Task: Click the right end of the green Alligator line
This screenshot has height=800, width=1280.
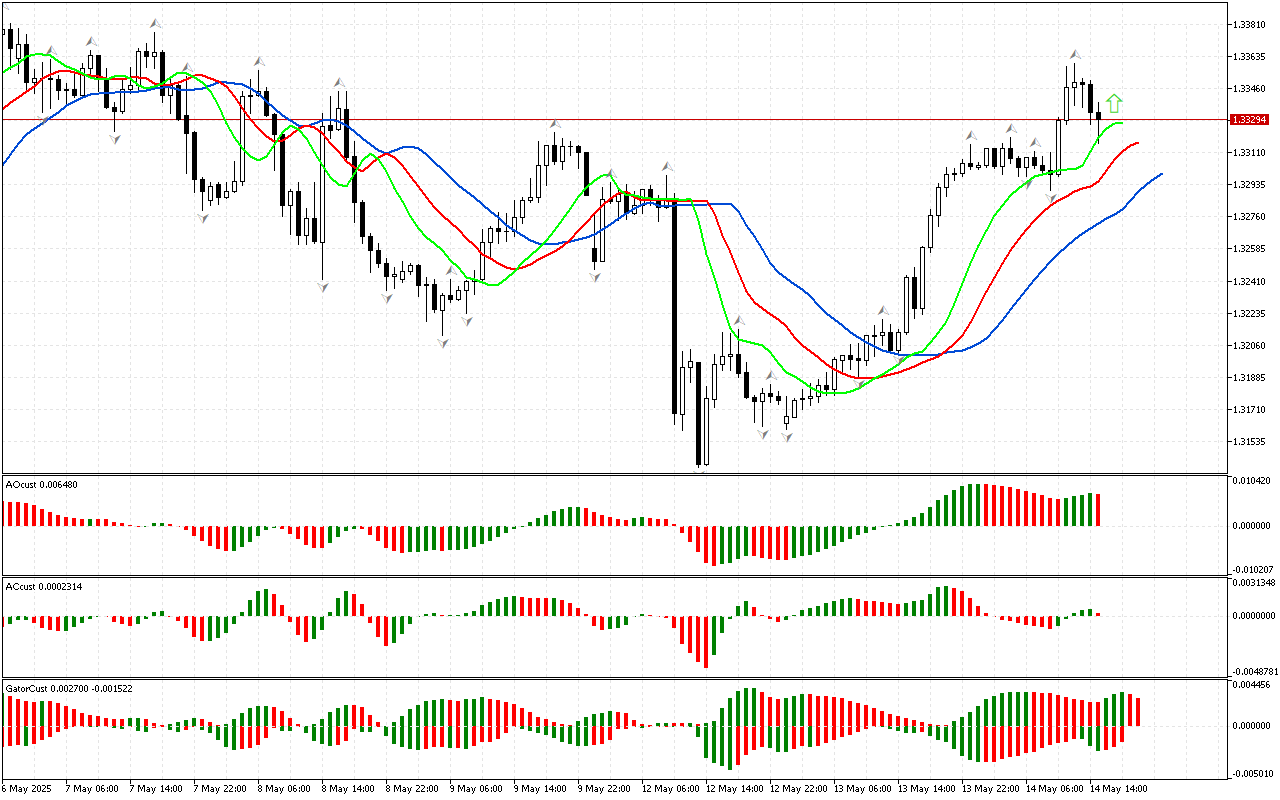Action: click(x=1122, y=123)
